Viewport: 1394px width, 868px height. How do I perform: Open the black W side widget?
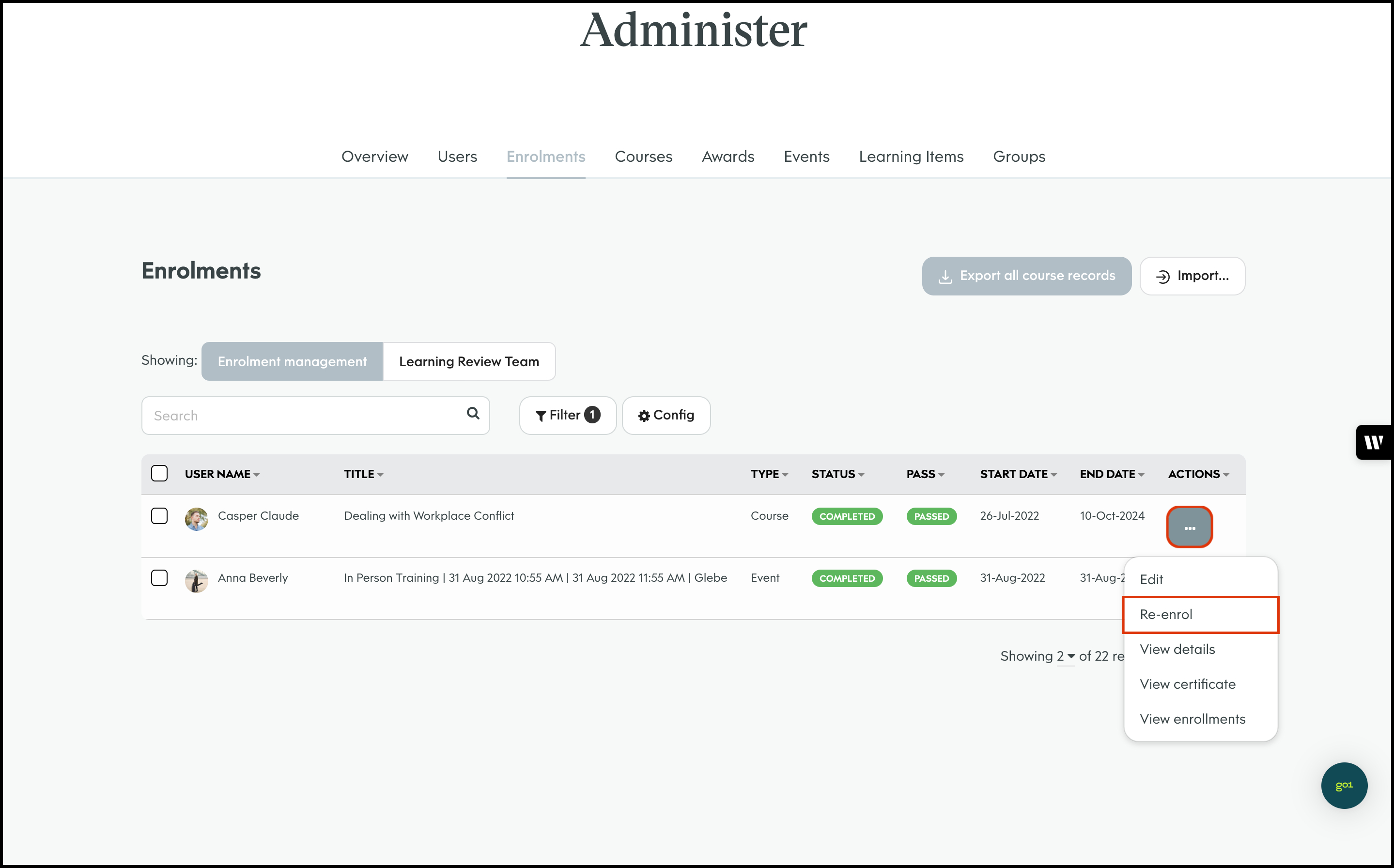click(x=1374, y=442)
